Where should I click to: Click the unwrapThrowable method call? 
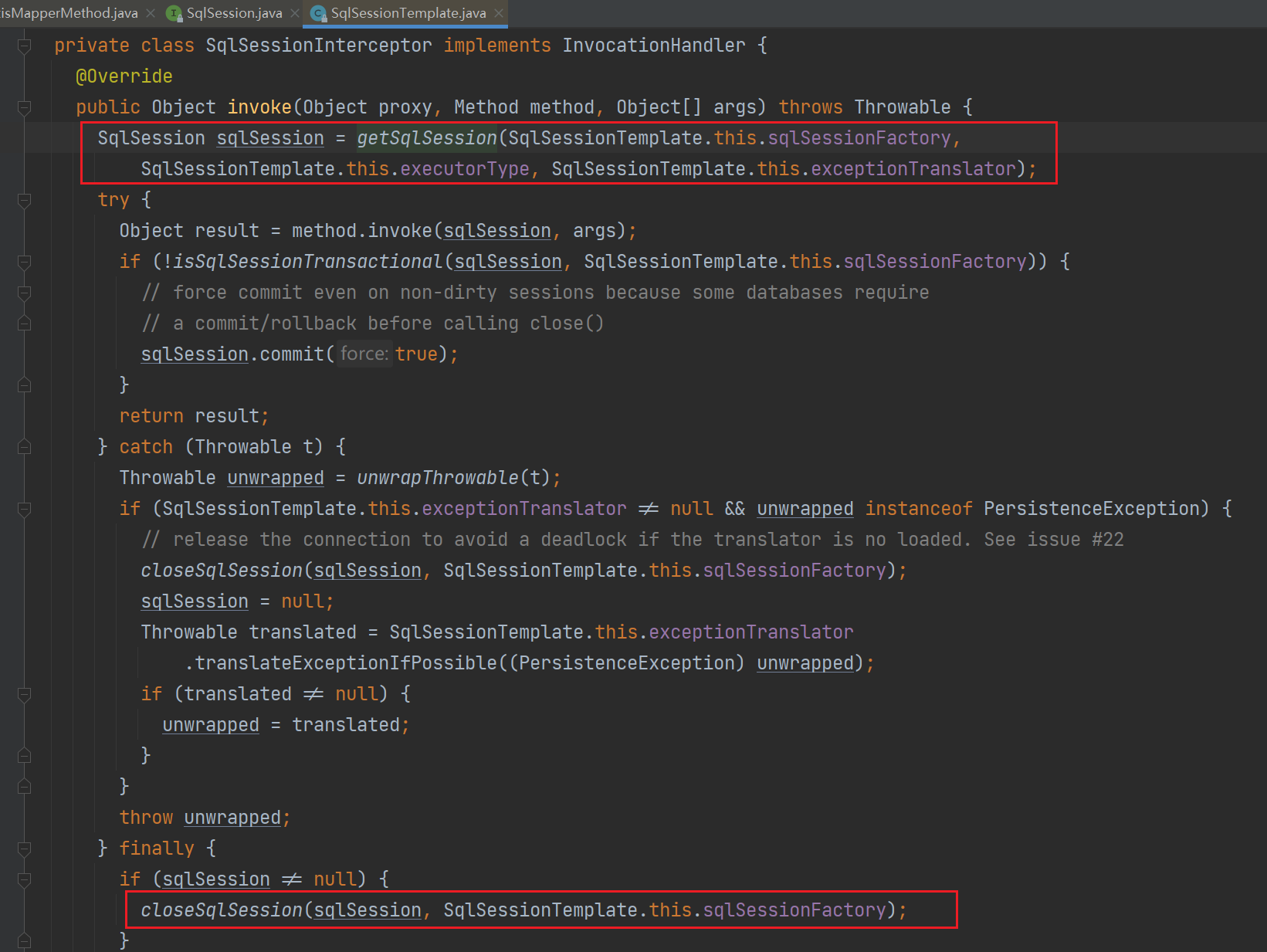(x=437, y=478)
